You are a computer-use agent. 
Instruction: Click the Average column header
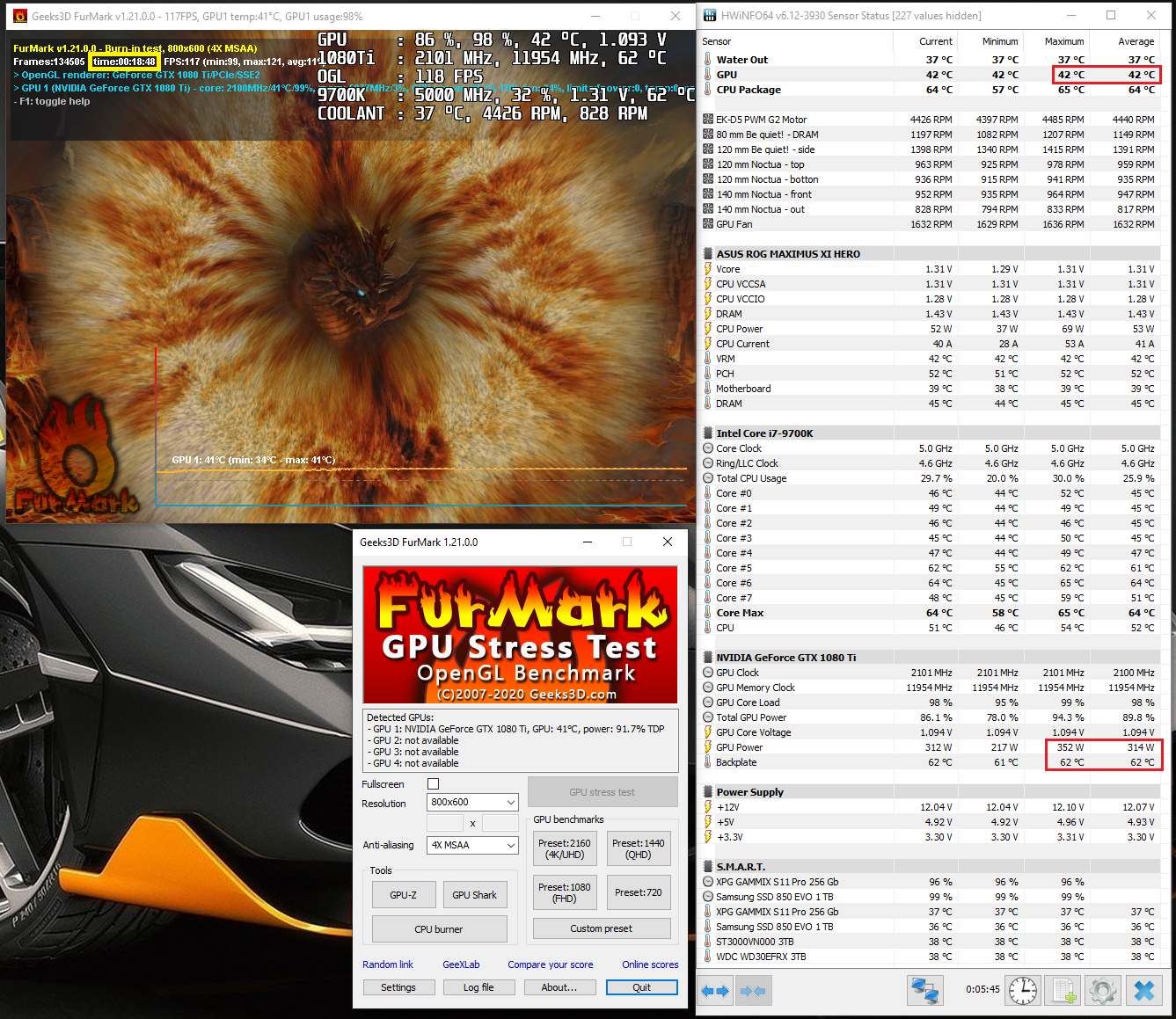(x=1125, y=41)
